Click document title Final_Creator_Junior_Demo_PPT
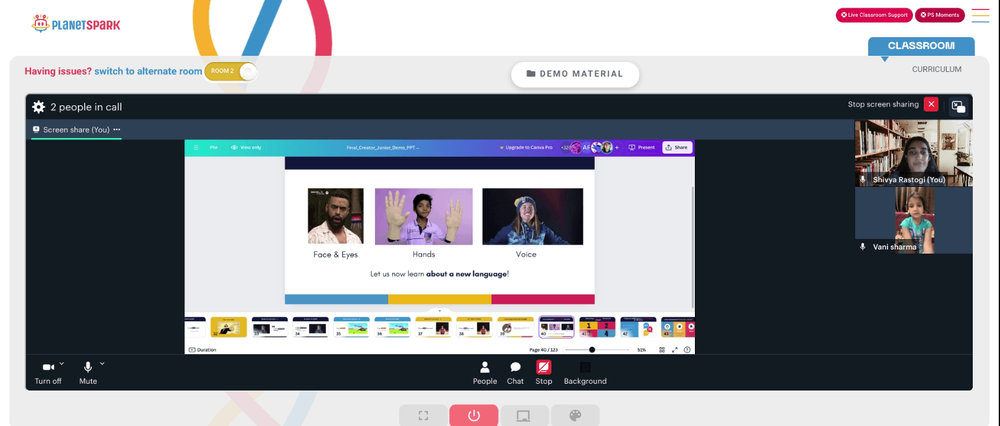 tap(383, 147)
